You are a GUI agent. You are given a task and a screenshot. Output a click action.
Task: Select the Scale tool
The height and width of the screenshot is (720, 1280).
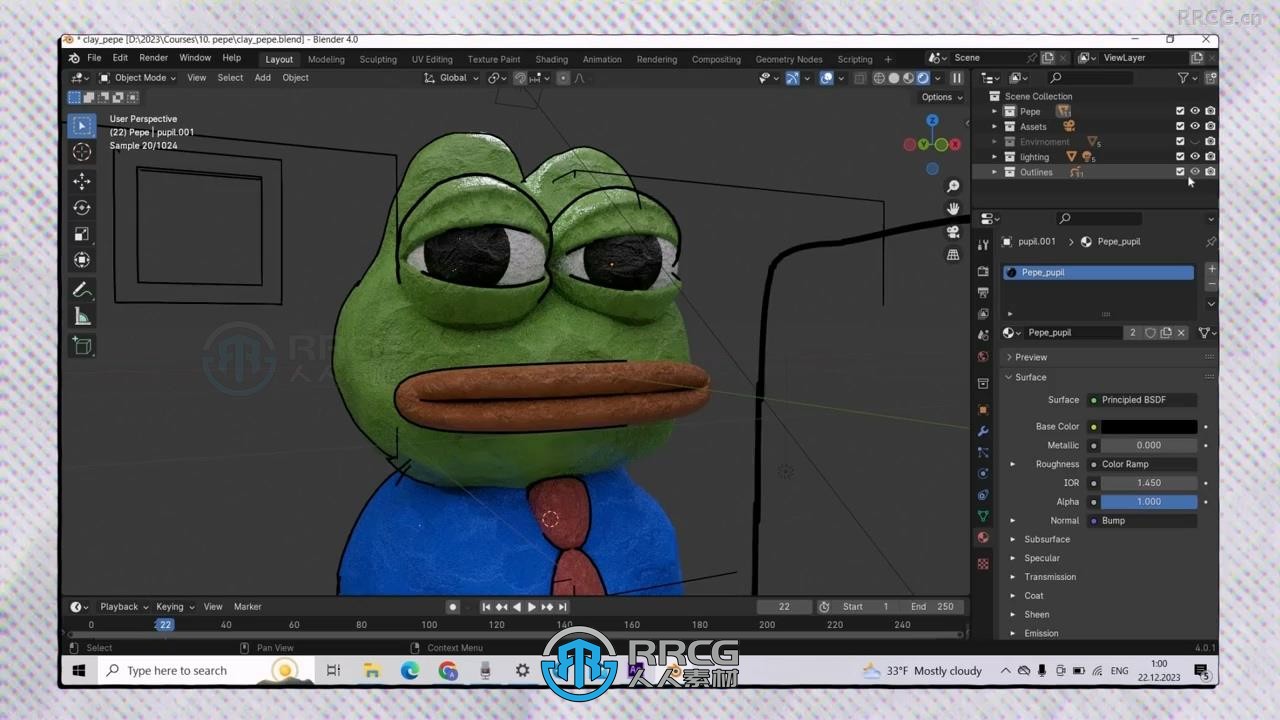82,234
